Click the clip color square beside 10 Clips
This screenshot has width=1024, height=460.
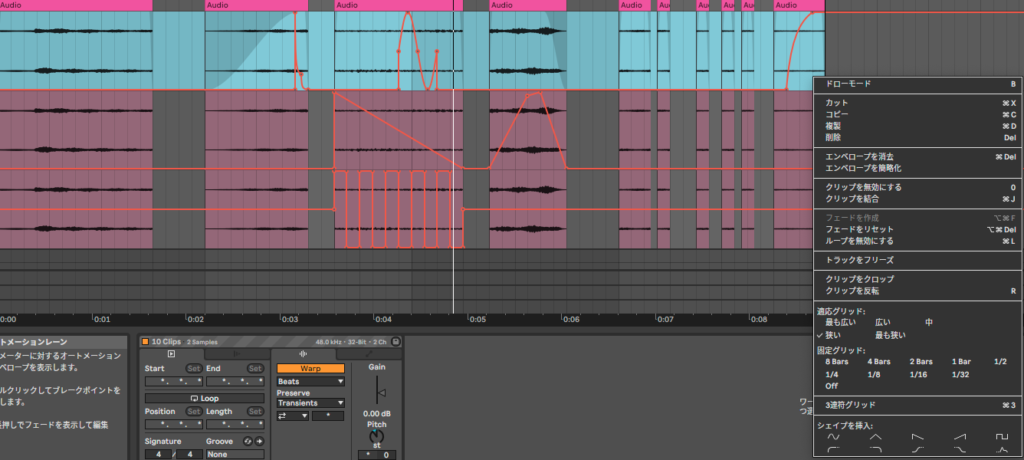[x=146, y=341]
